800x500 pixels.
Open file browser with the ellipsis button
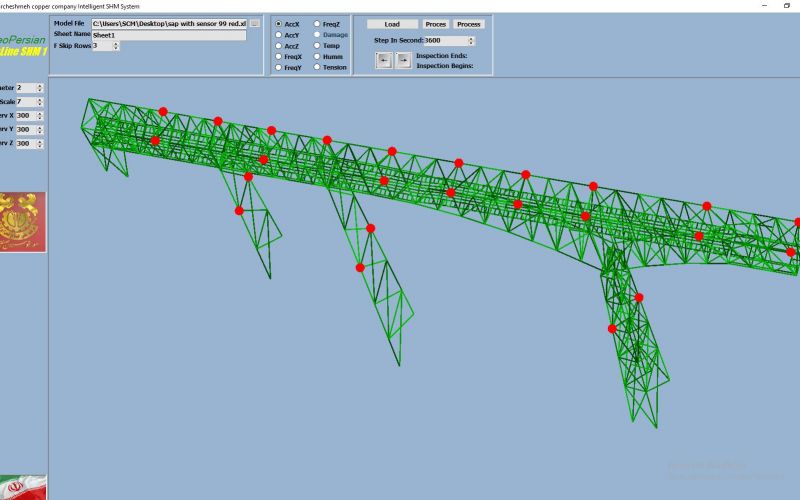(255, 23)
